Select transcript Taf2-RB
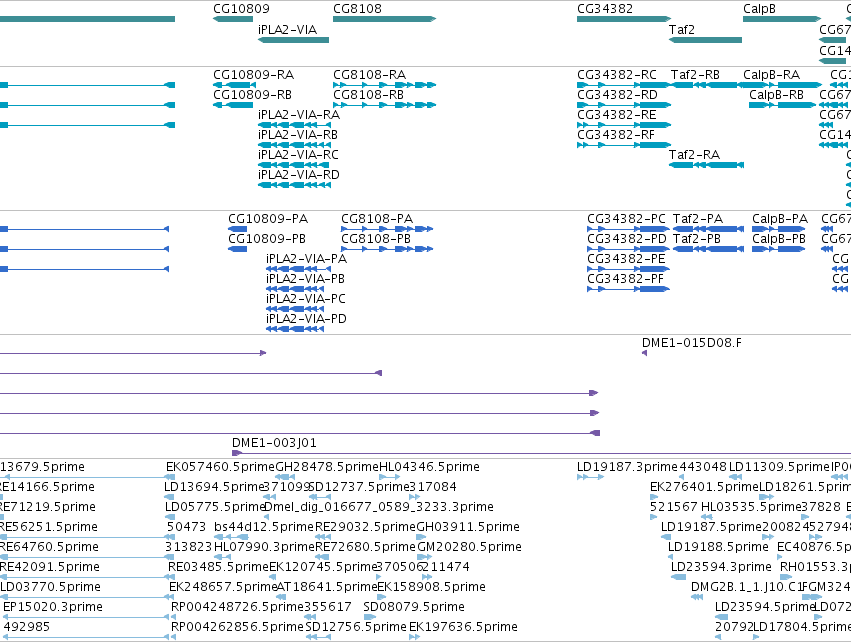The image size is (851, 642). 695,74
